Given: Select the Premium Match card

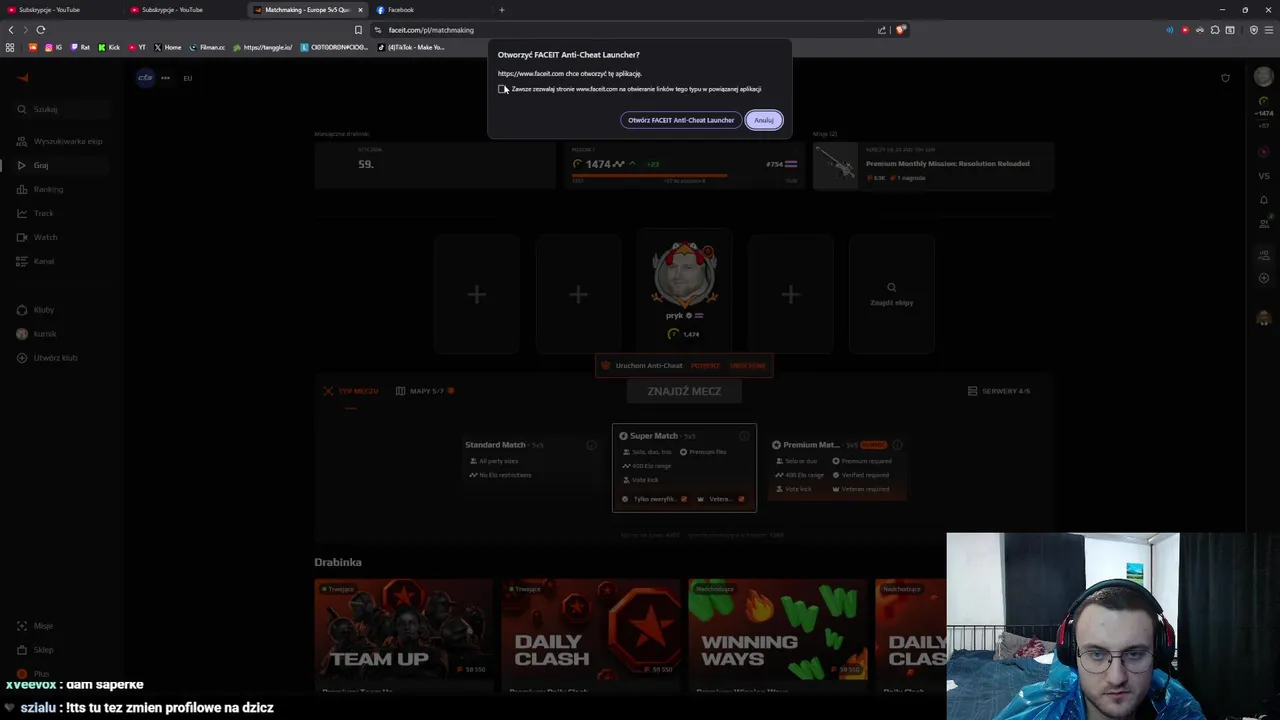Looking at the screenshot, I should tap(838, 465).
